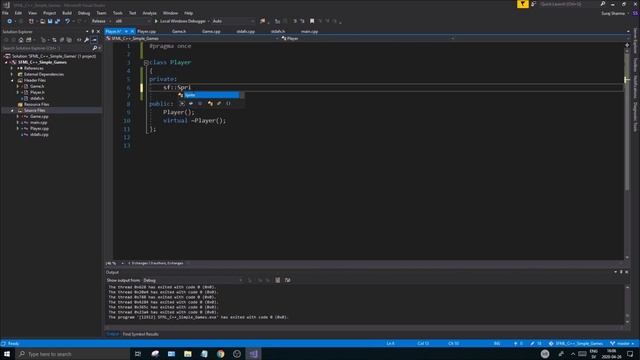Click the Save All toolbar icon
This screenshot has width=640, height=360.
click(x=57, y=21)
